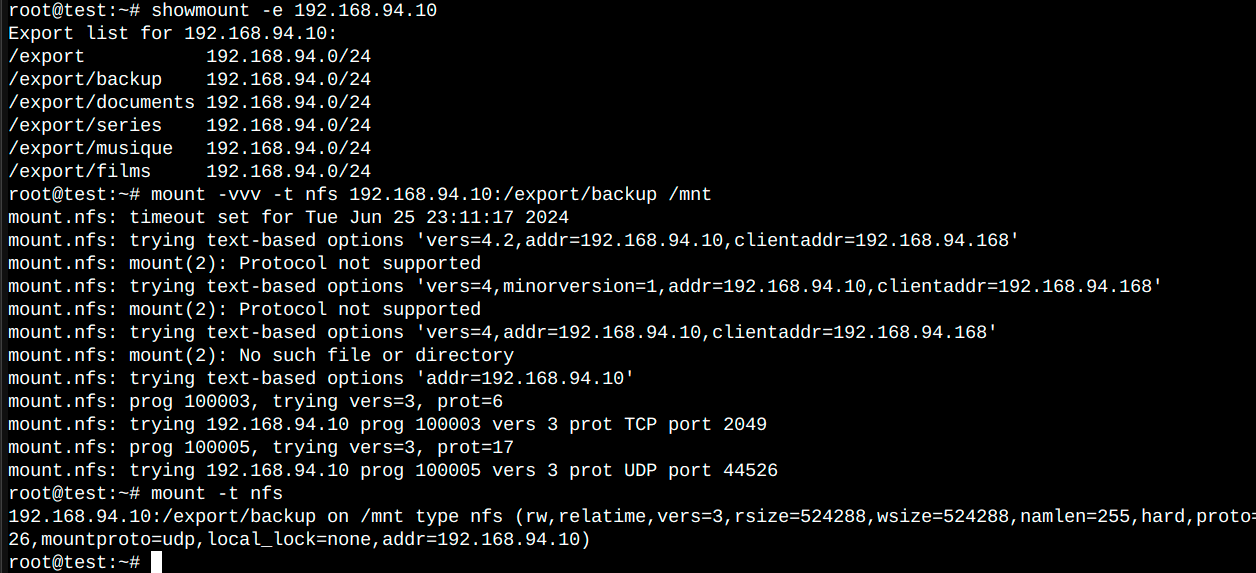This screenshot has width=1256, height=573.
Task: Click the terminal cursor at the last prompt
Action: click(x=156, y=562)
